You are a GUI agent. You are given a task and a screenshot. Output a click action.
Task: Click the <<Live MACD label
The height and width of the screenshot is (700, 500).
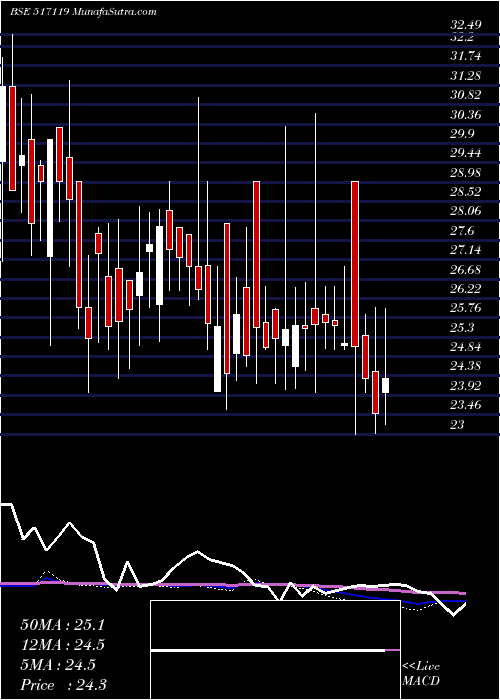(x=421, y=674)
